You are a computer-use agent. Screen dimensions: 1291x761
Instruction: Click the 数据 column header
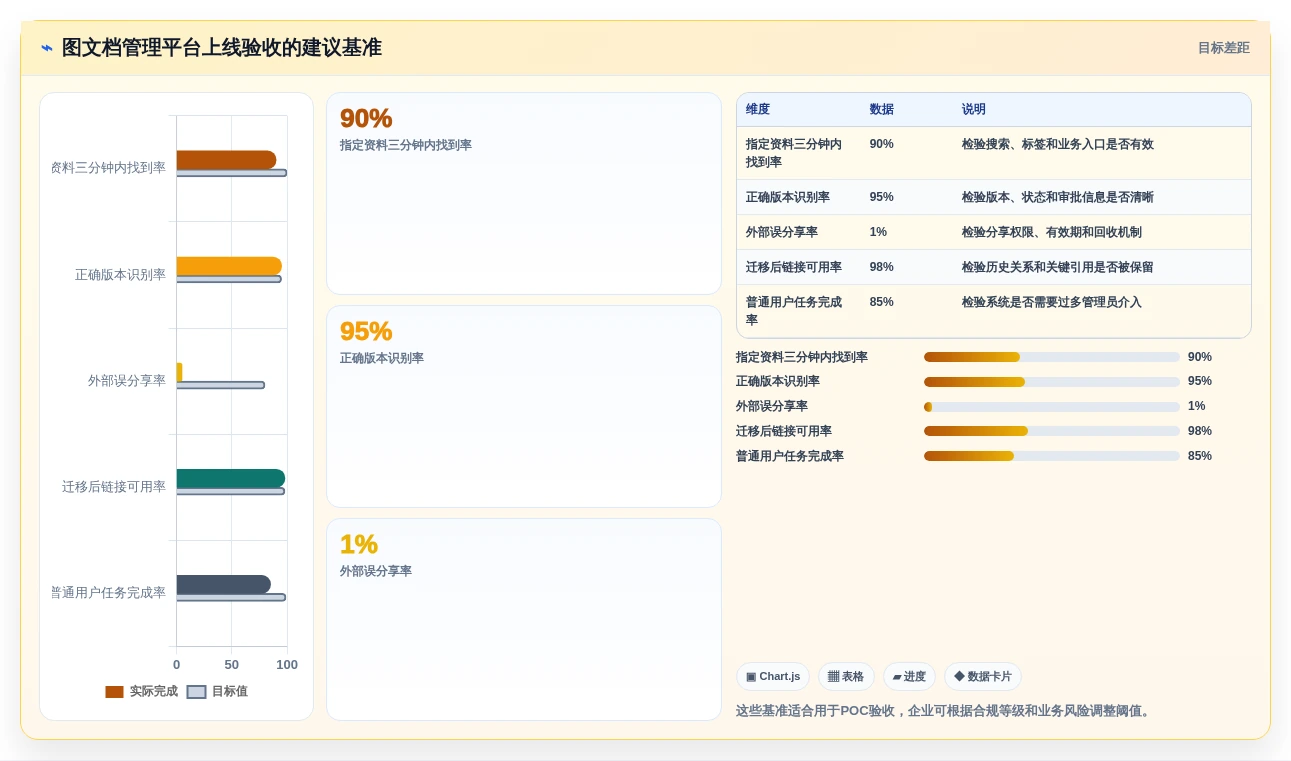coord(882,110)
